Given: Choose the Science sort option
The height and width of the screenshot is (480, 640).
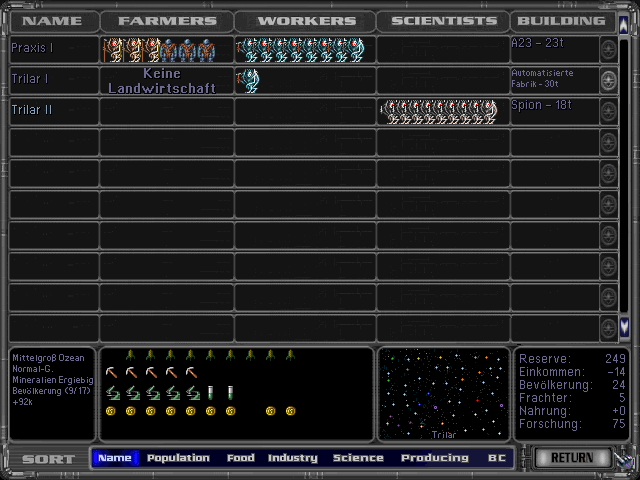Looking at the screenshot, I should pos(358,458).
